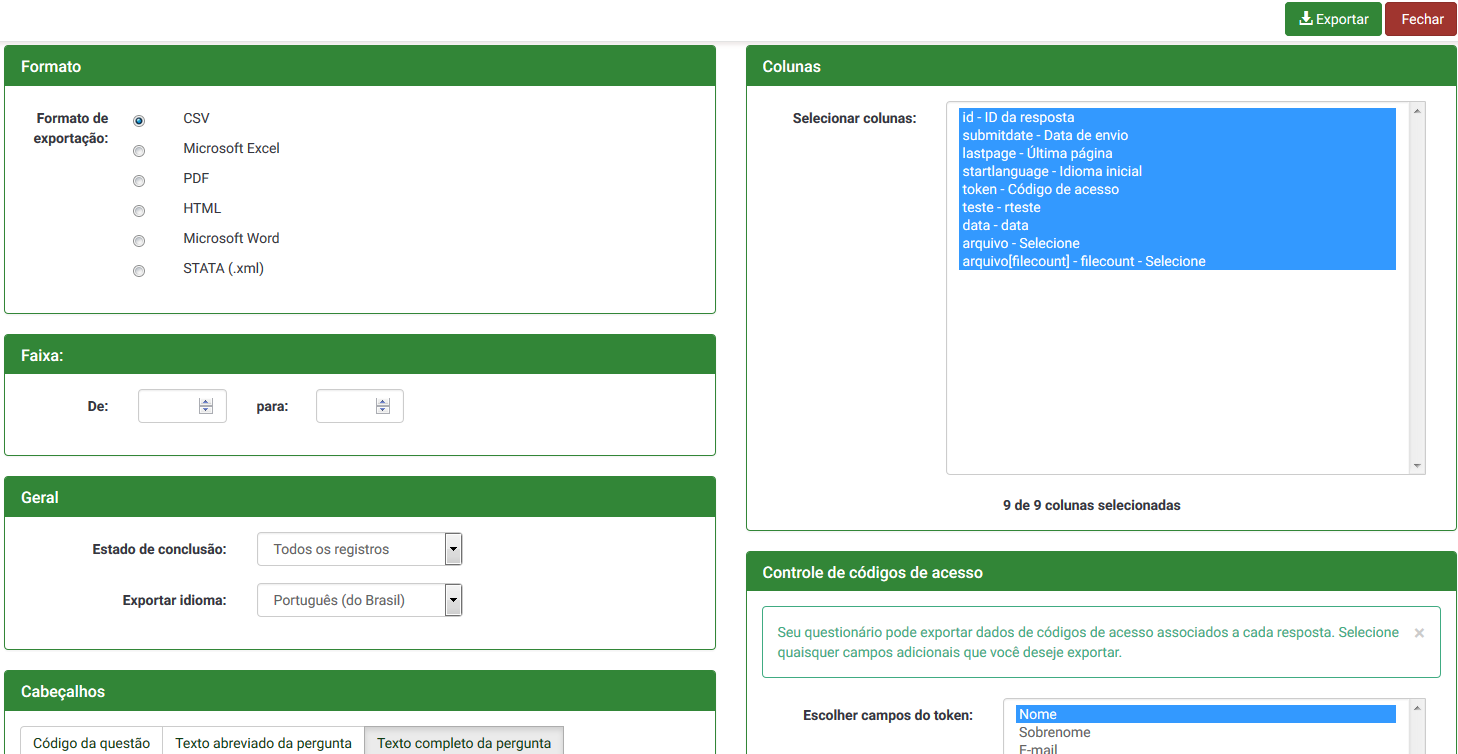Switch to Código da questão header tab
This screenshot has height=754, width=1458.
91,742
